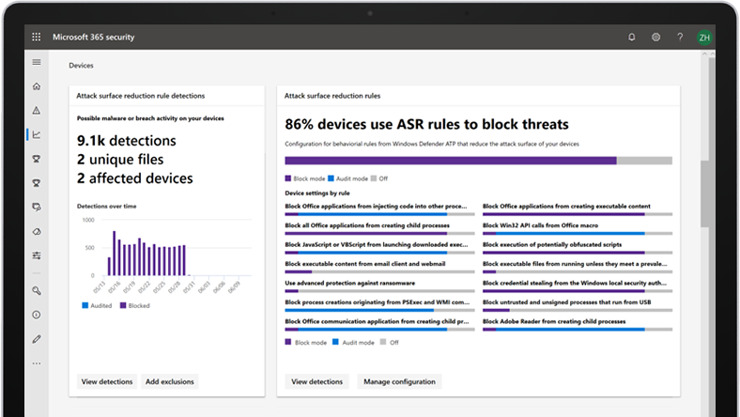Open the app launcher grid icon
Viewport: 740px width, 417px height.
36,37
